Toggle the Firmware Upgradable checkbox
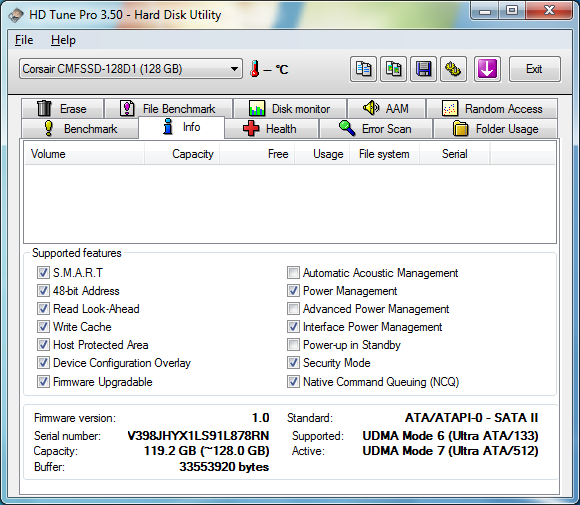This screenshot has width=580, height=505. click(43, 381)
